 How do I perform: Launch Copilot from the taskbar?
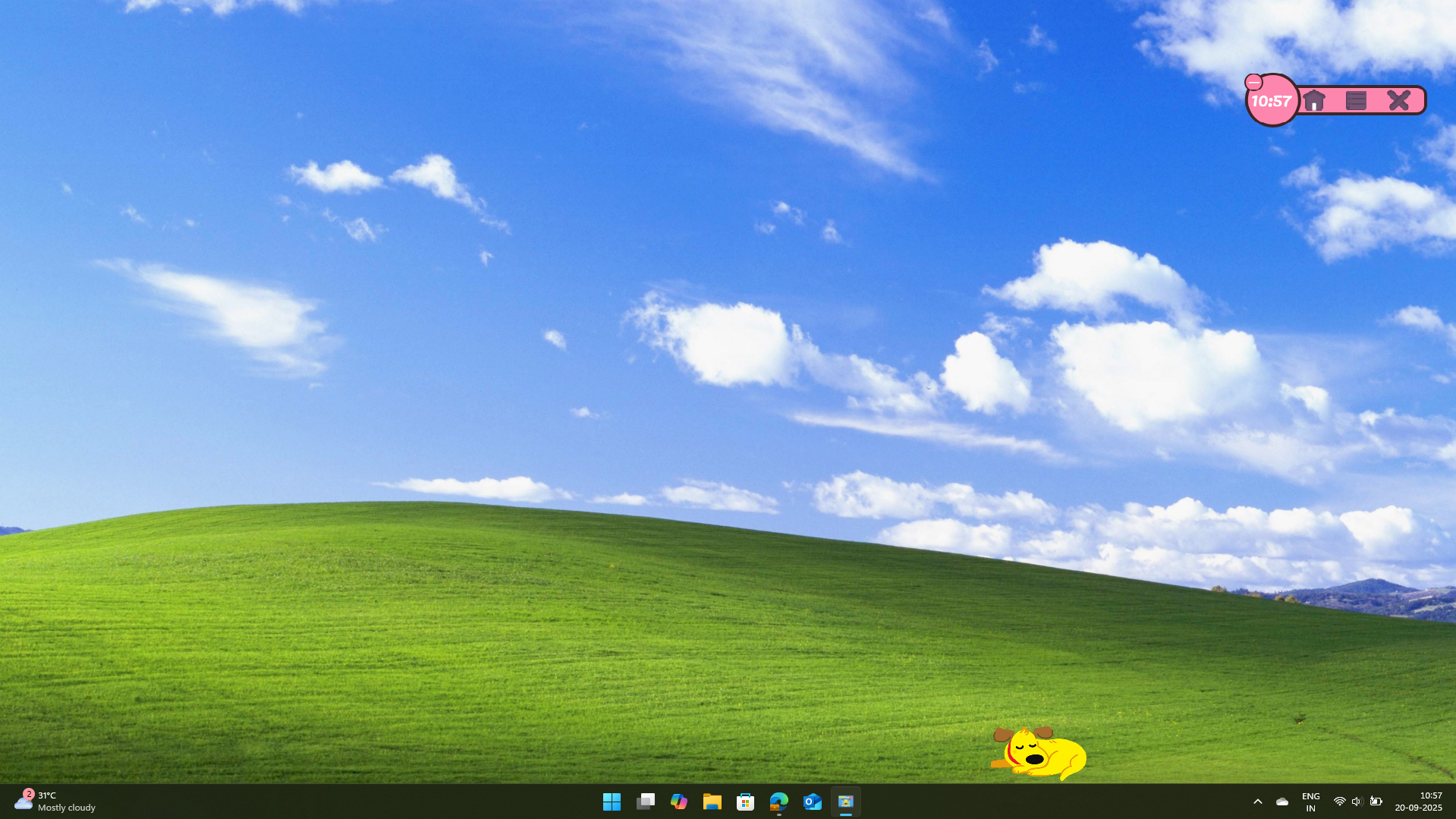(x=679, y=802)
